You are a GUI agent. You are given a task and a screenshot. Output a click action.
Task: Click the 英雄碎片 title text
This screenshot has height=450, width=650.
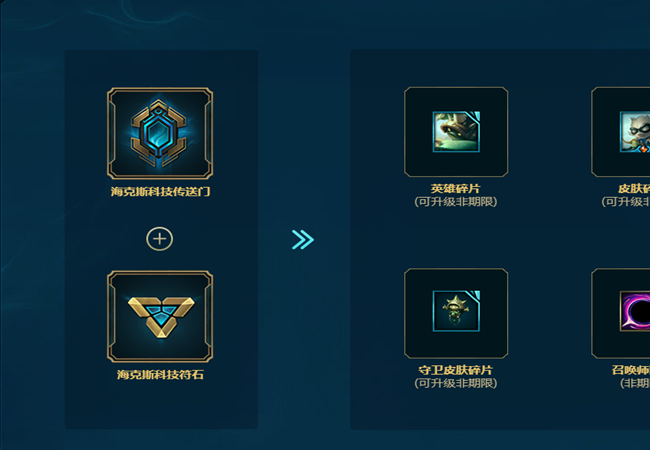point(456,189)
